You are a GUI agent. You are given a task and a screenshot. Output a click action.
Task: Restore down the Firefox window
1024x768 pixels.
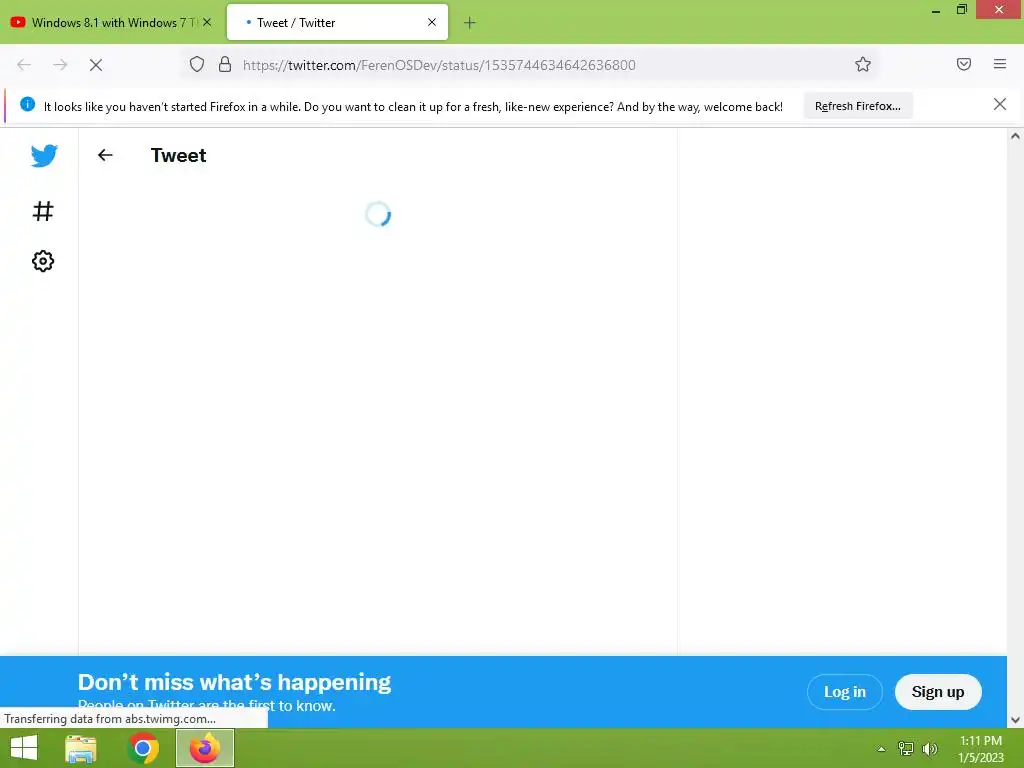[x=961, y=10]
